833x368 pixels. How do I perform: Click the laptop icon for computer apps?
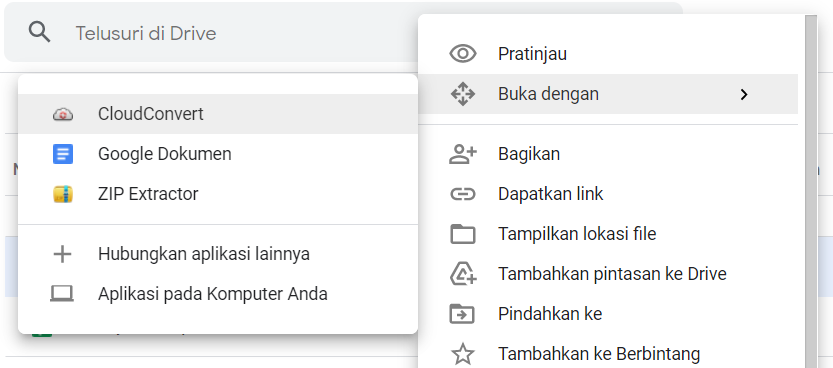click(x=62, y=294)
